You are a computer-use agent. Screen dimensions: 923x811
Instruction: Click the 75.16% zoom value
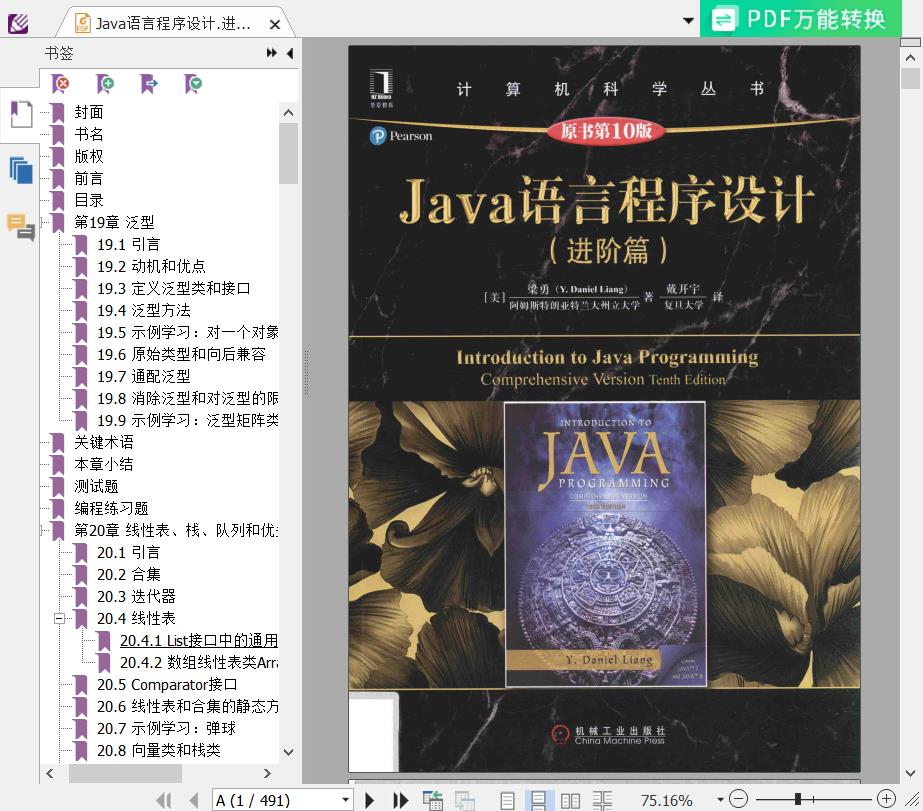[x=666, y=800]
